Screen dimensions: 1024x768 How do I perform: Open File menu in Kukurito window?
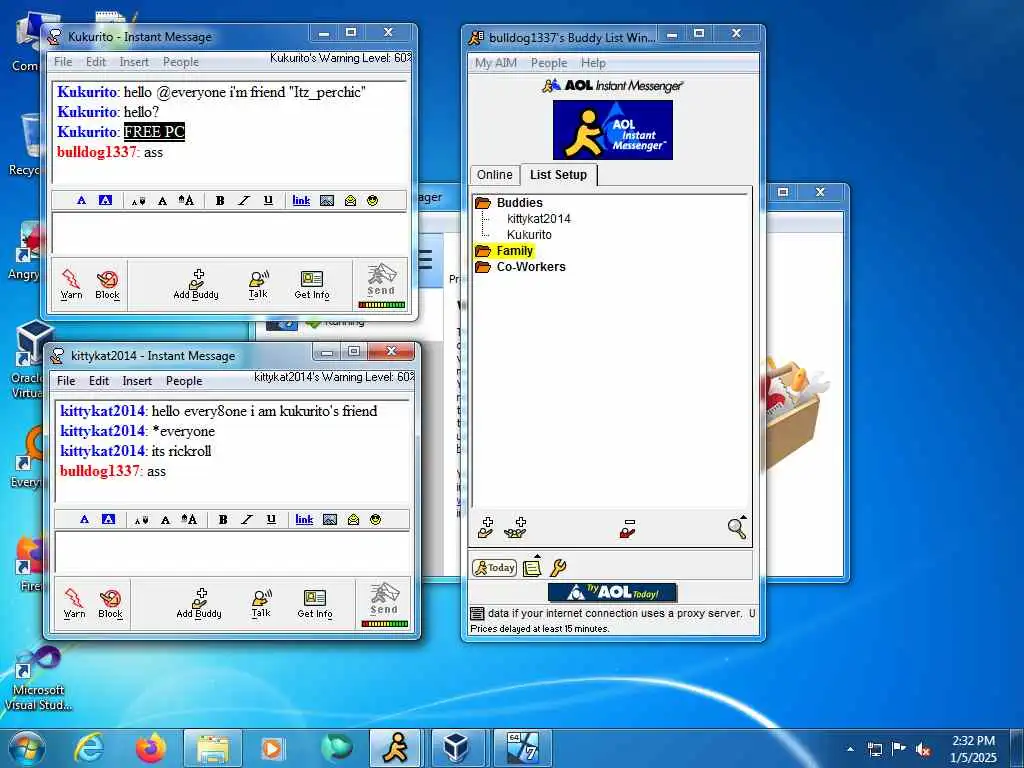click(63, 62)
